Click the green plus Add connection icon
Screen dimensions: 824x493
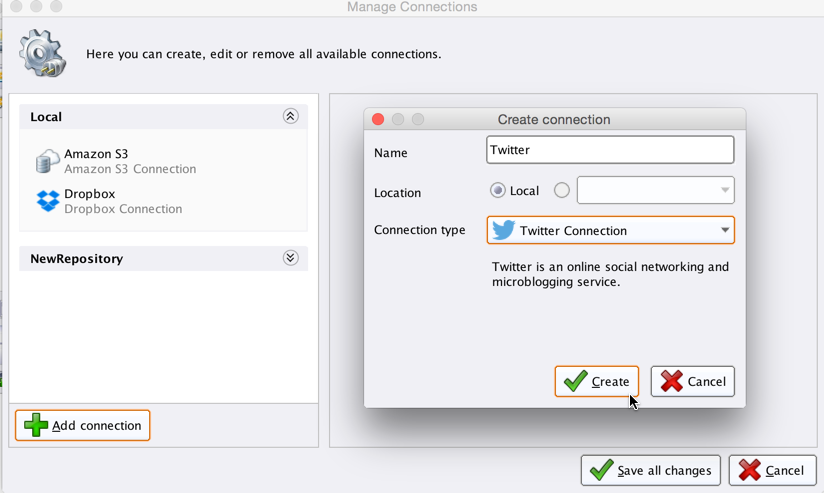pos(36,425)
